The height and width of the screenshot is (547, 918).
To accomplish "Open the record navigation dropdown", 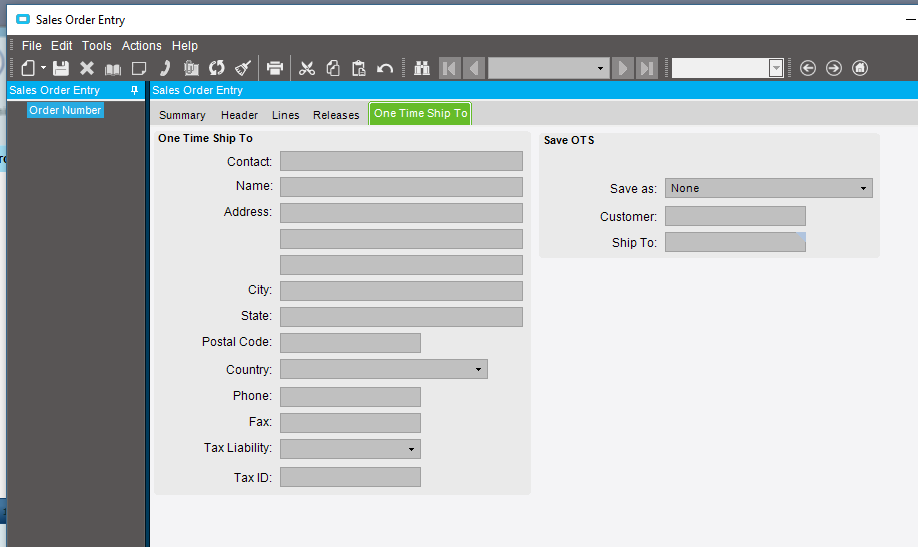I will pyautogui.click(x=600, y=69).
